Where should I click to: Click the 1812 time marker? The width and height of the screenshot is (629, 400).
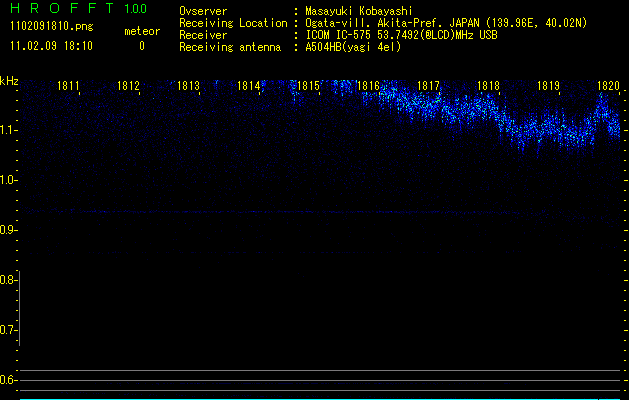[x=128, y=86]
